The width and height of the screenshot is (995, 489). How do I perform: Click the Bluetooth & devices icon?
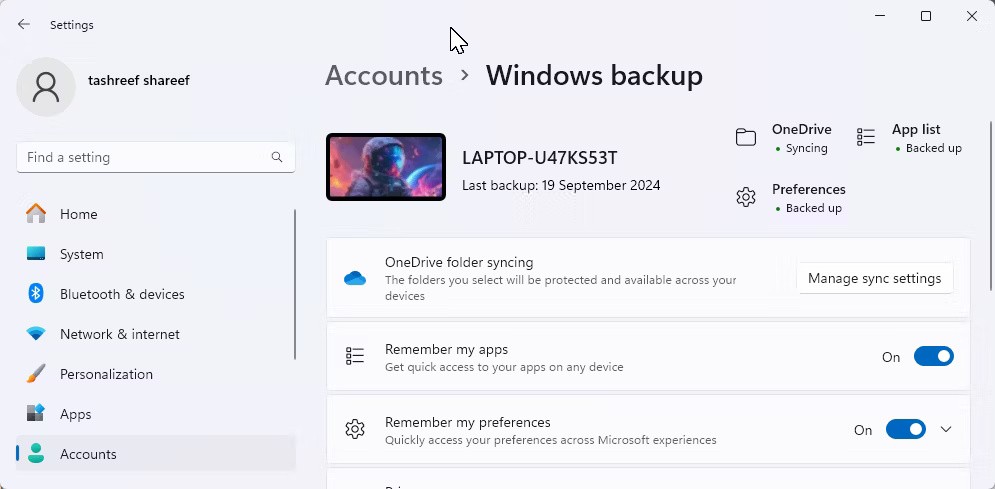pyautogui.click(x=36, y=294)
